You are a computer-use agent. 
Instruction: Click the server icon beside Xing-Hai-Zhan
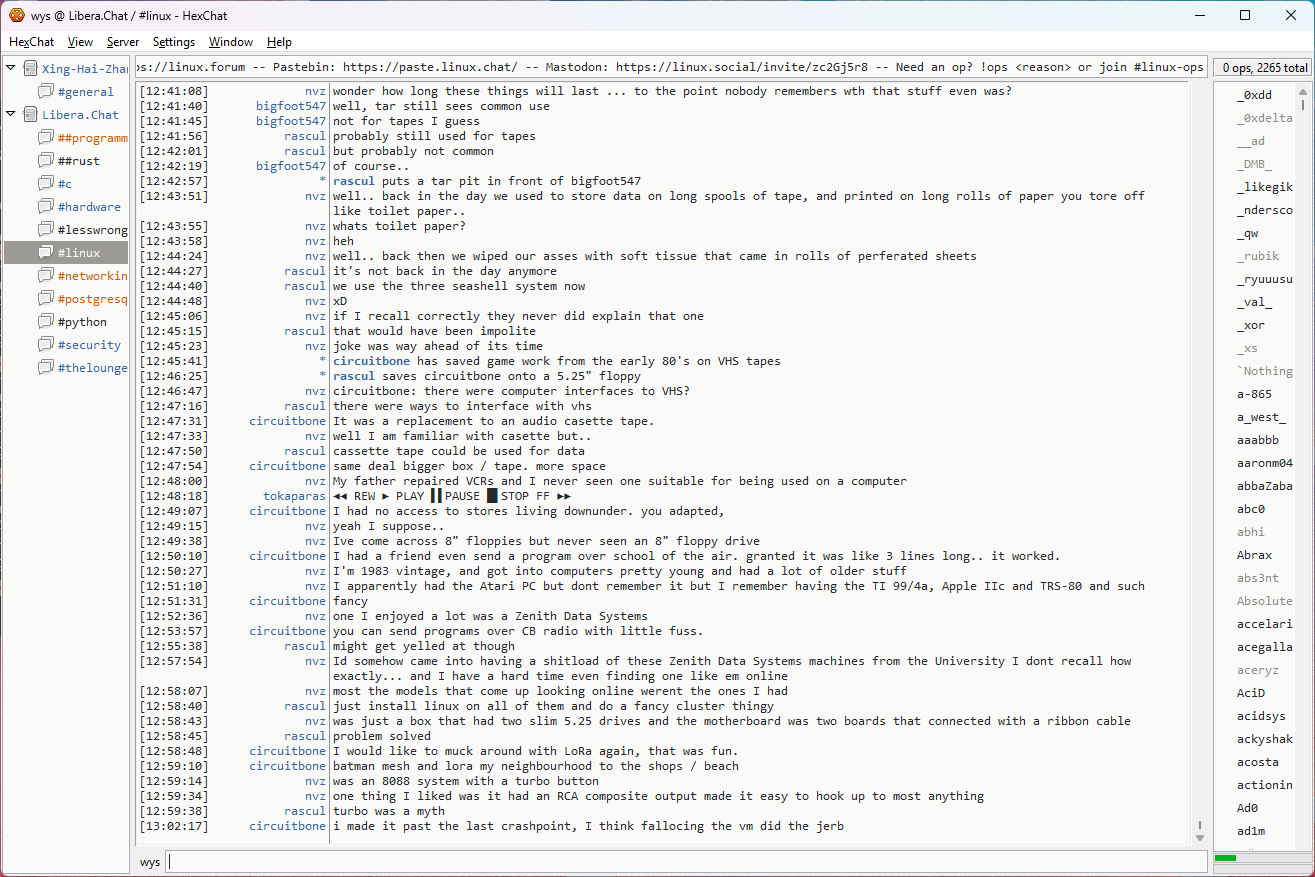pos(31,69)
